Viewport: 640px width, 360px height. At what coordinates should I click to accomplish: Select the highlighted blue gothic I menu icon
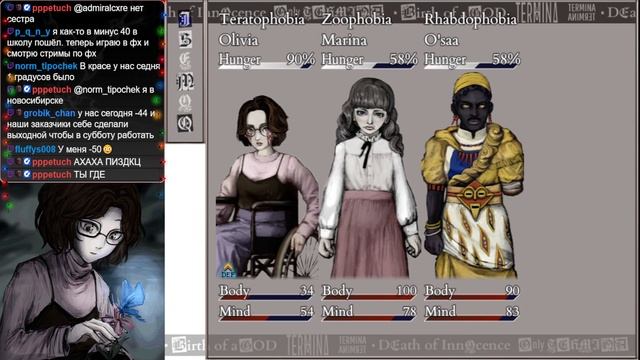pyautogui.click(x=185, y=19)
